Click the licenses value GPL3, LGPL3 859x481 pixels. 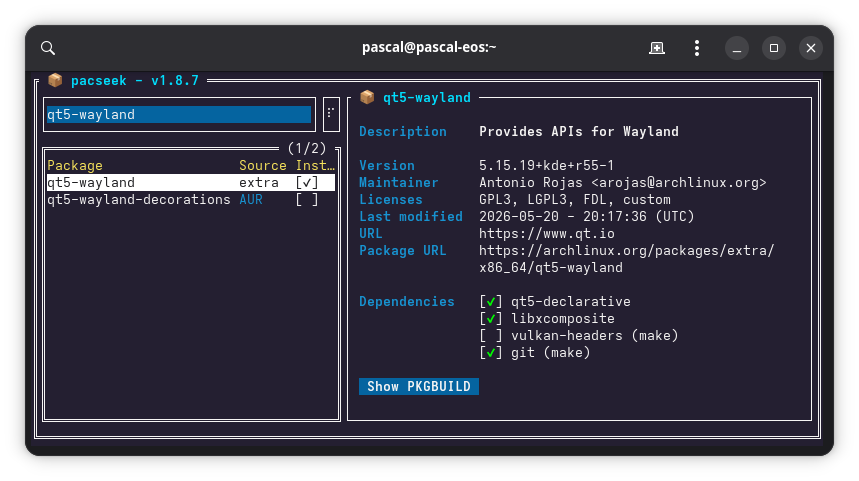click(x=575, y=199)
